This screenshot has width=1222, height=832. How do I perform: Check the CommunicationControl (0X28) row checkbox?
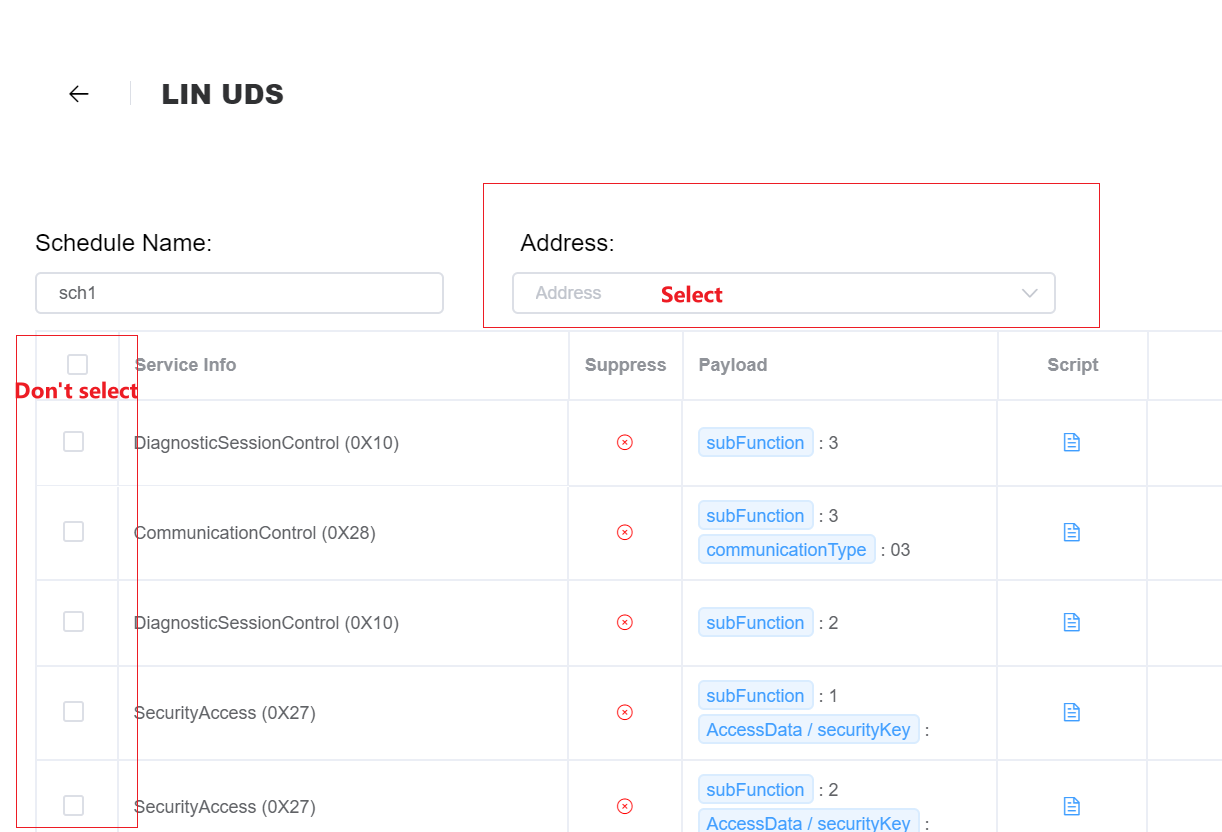[x=73, y=531]
